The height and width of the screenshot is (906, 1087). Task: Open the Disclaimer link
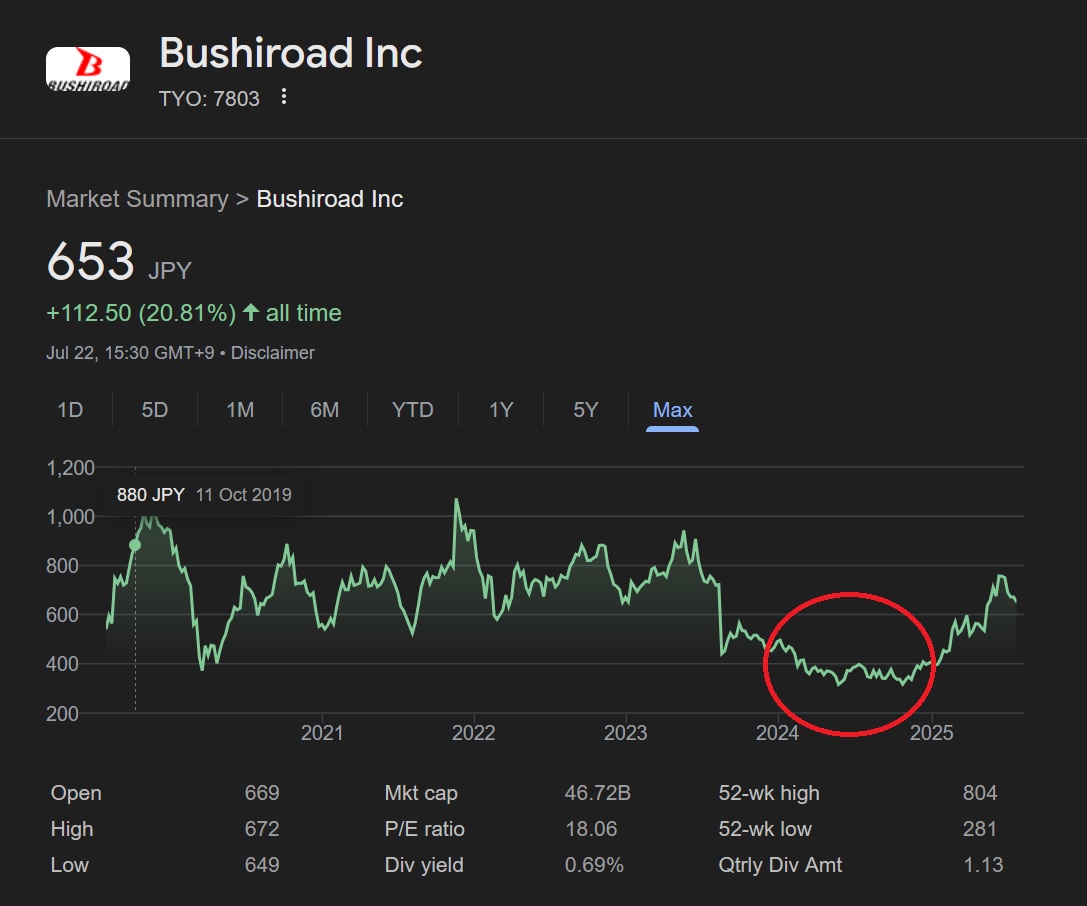tap(272, 353)
